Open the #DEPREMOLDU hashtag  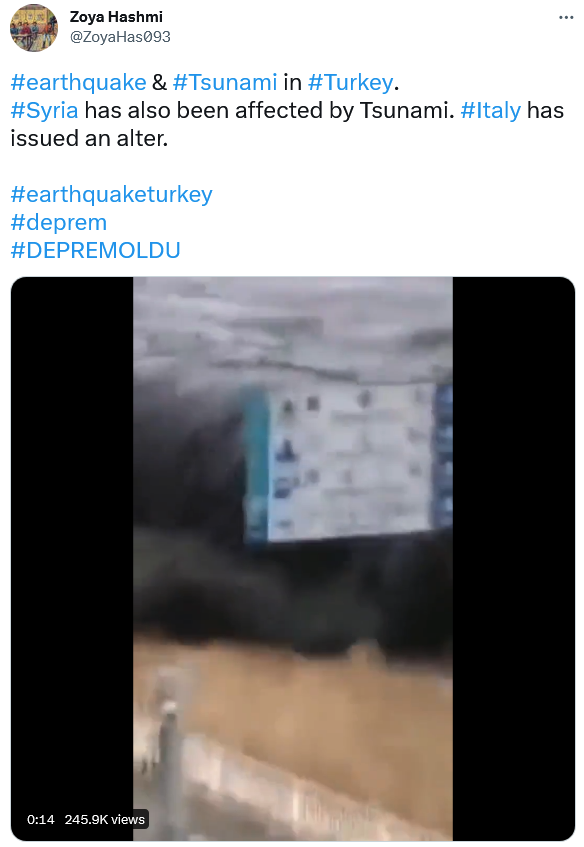[x=95, y=251]
